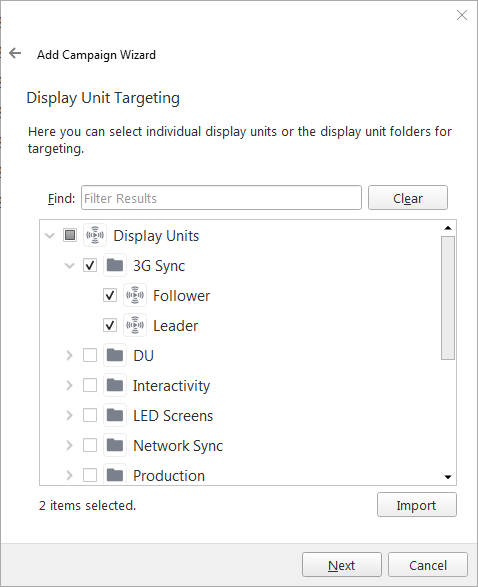Click the tree's vertical scrollbar thumb
This screenshot has width=478, height=587.
[x=448, y=298]
